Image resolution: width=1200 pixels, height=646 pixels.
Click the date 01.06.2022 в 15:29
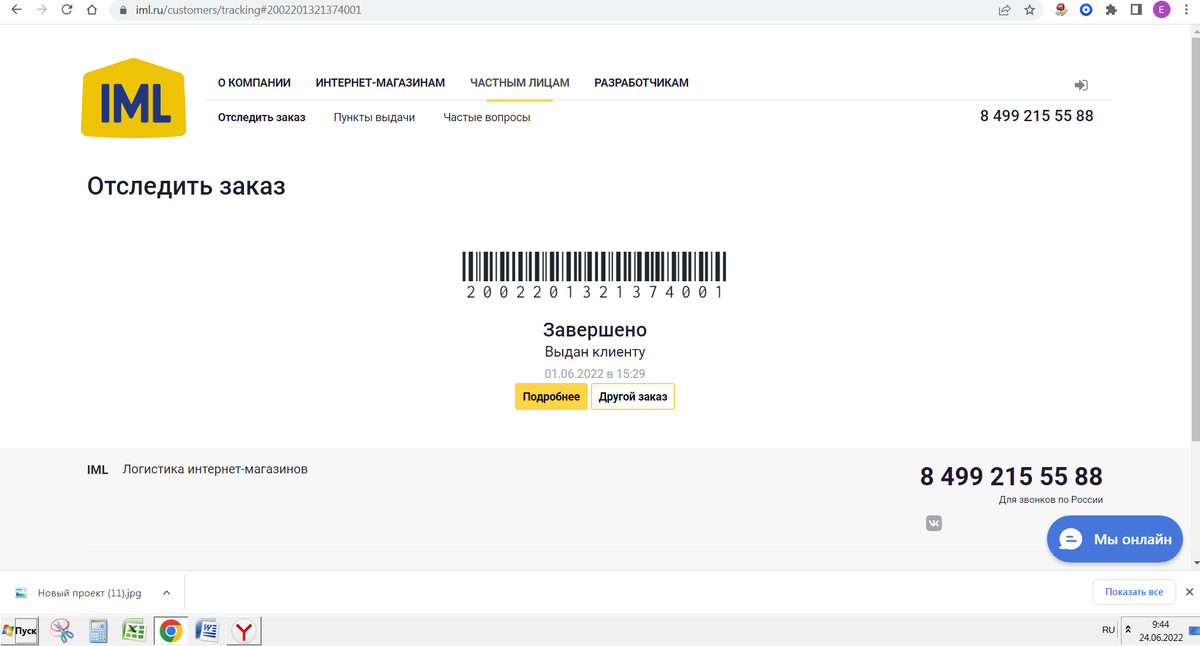(595, 374)
